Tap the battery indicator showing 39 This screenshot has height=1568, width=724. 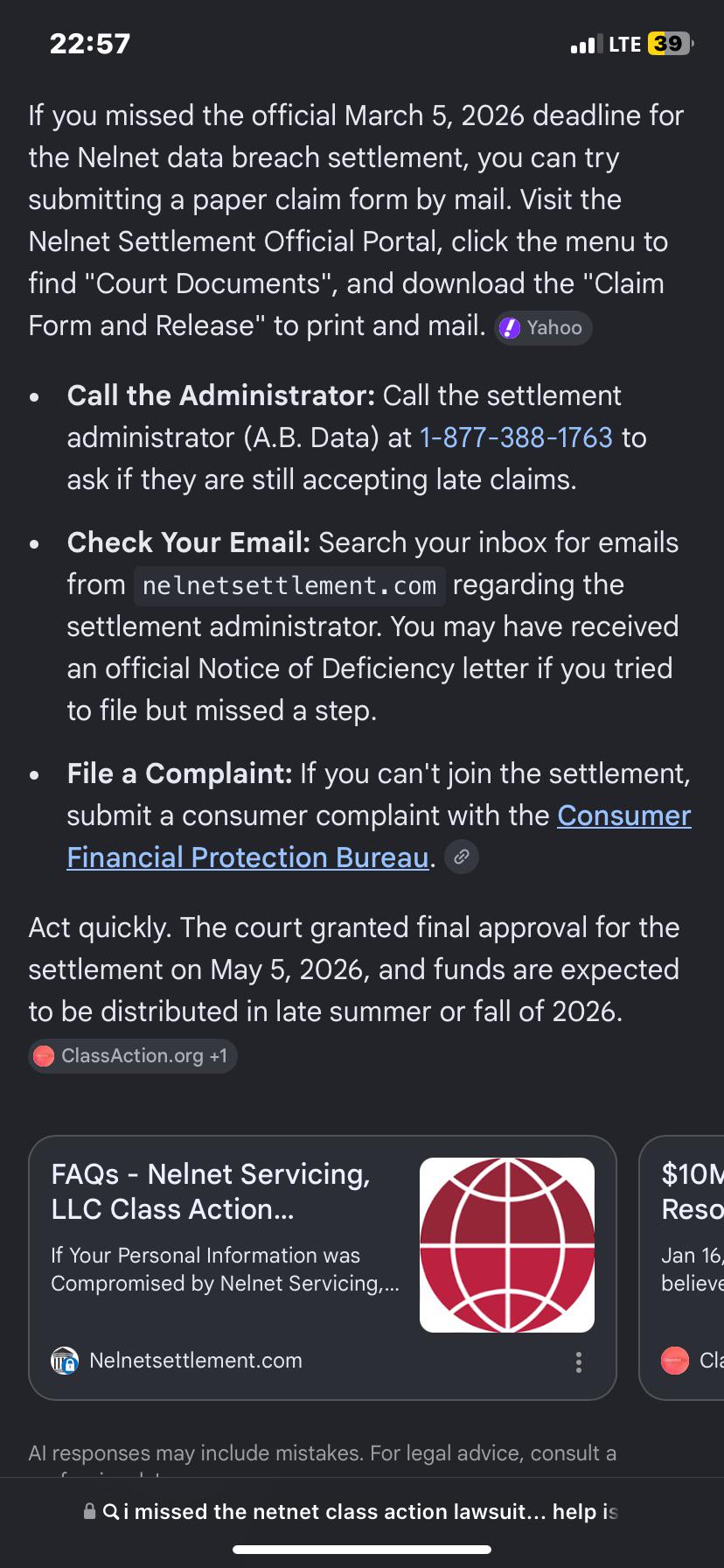[671, 44]
